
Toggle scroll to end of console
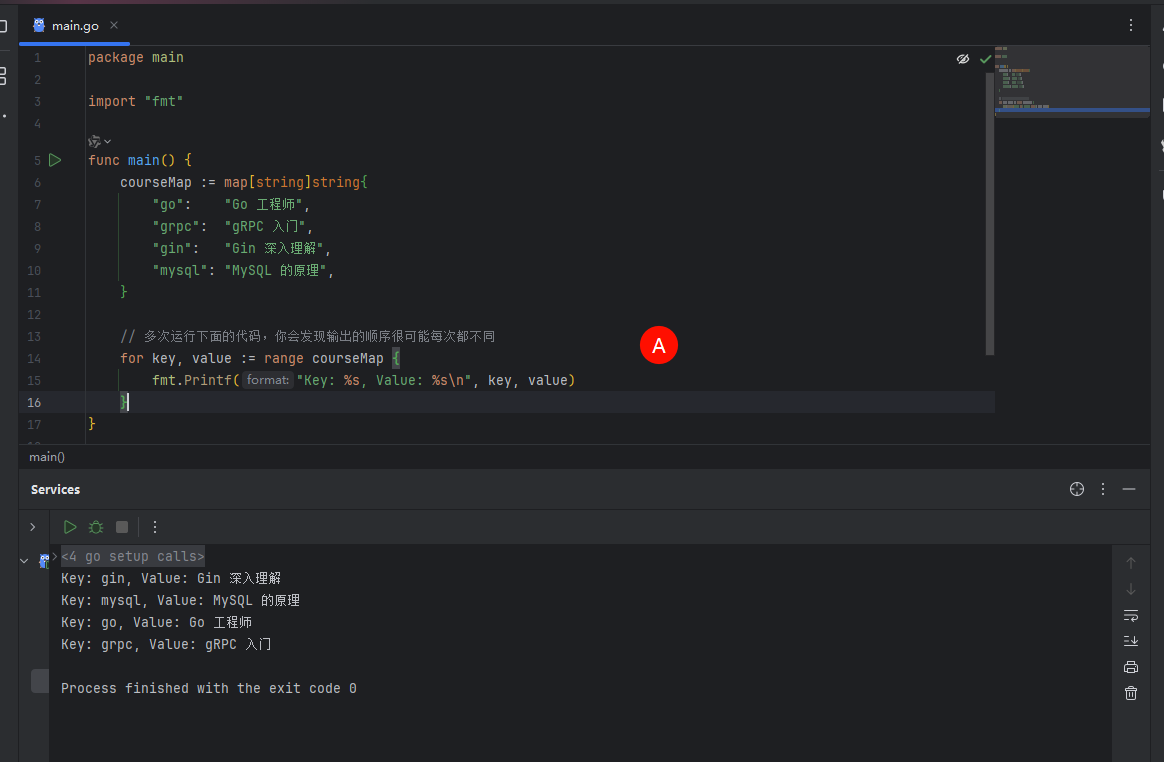pyautogui.click(x=1131, y=641)
